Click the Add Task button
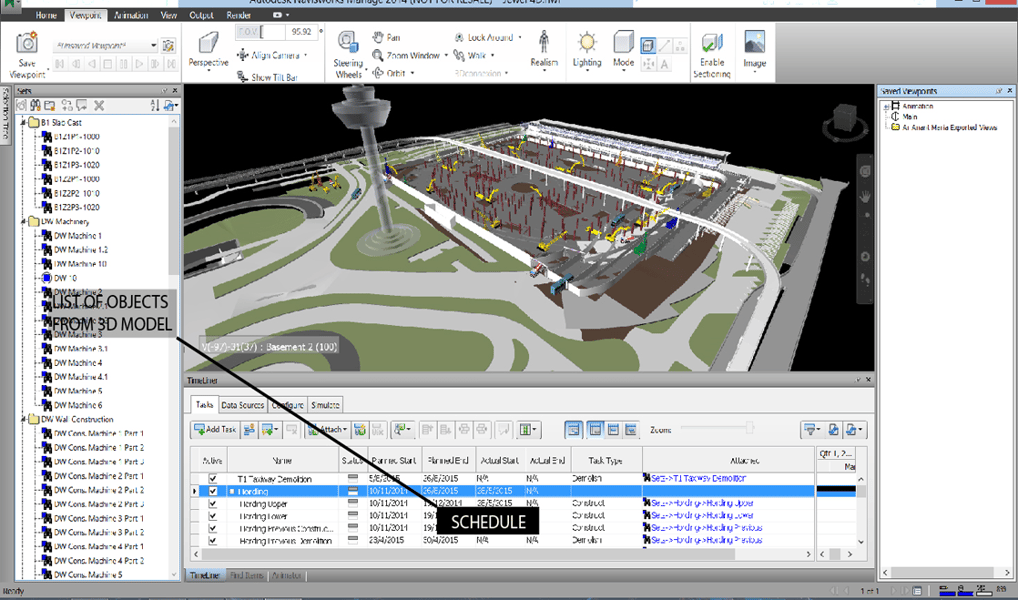This screenshot has height=600, width=1018. point(215,429)
